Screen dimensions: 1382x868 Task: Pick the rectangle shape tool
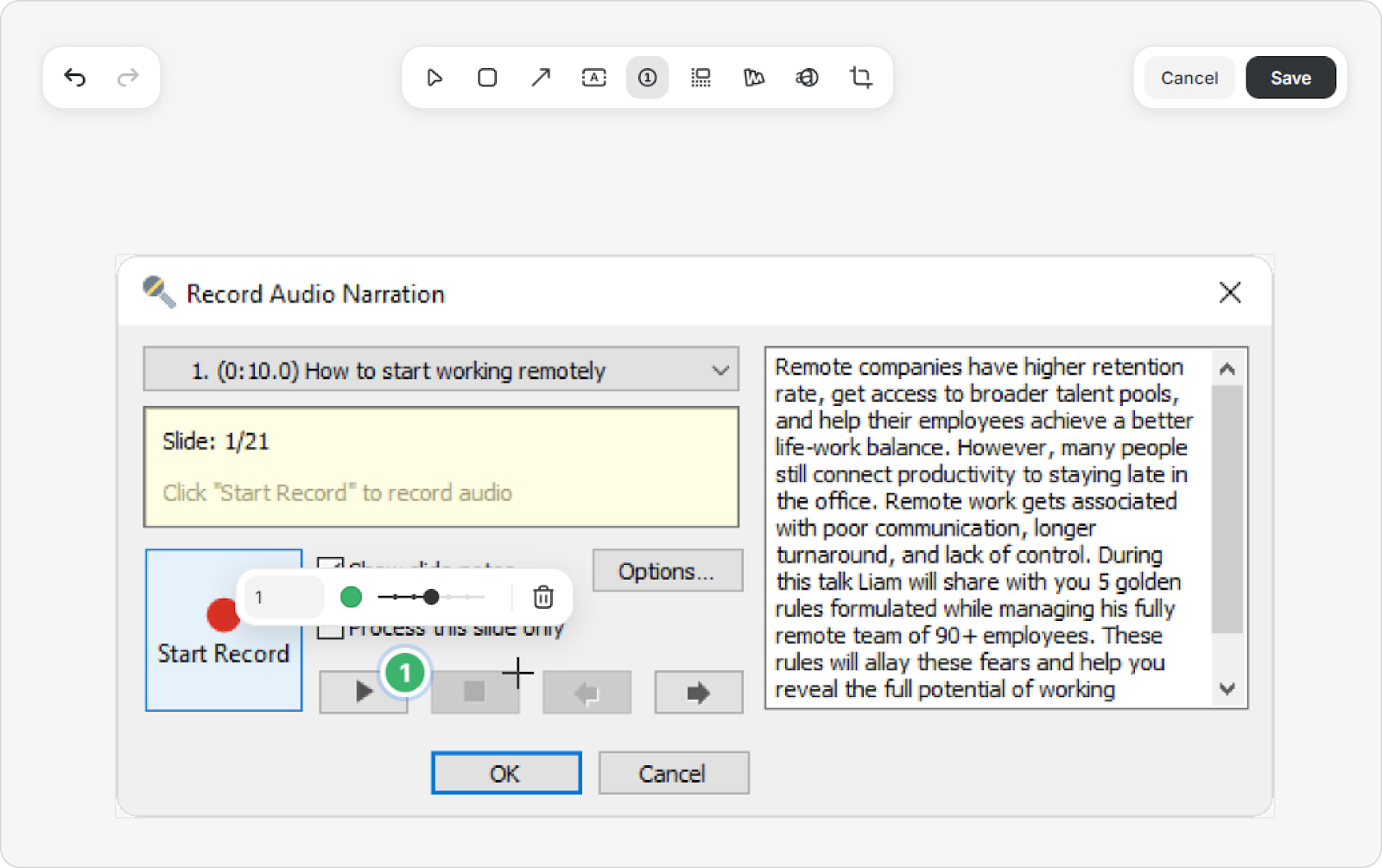(x=487, y=78)
